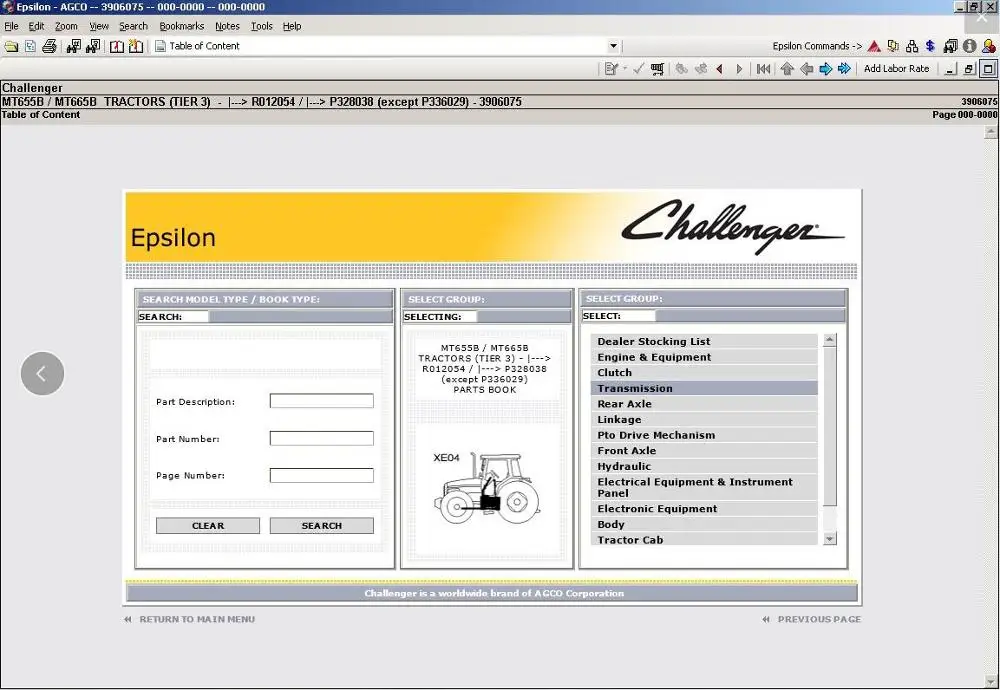Screen dimensions: 1000x690
Task: Select Tractor Cab group
Action: (704, 540)
